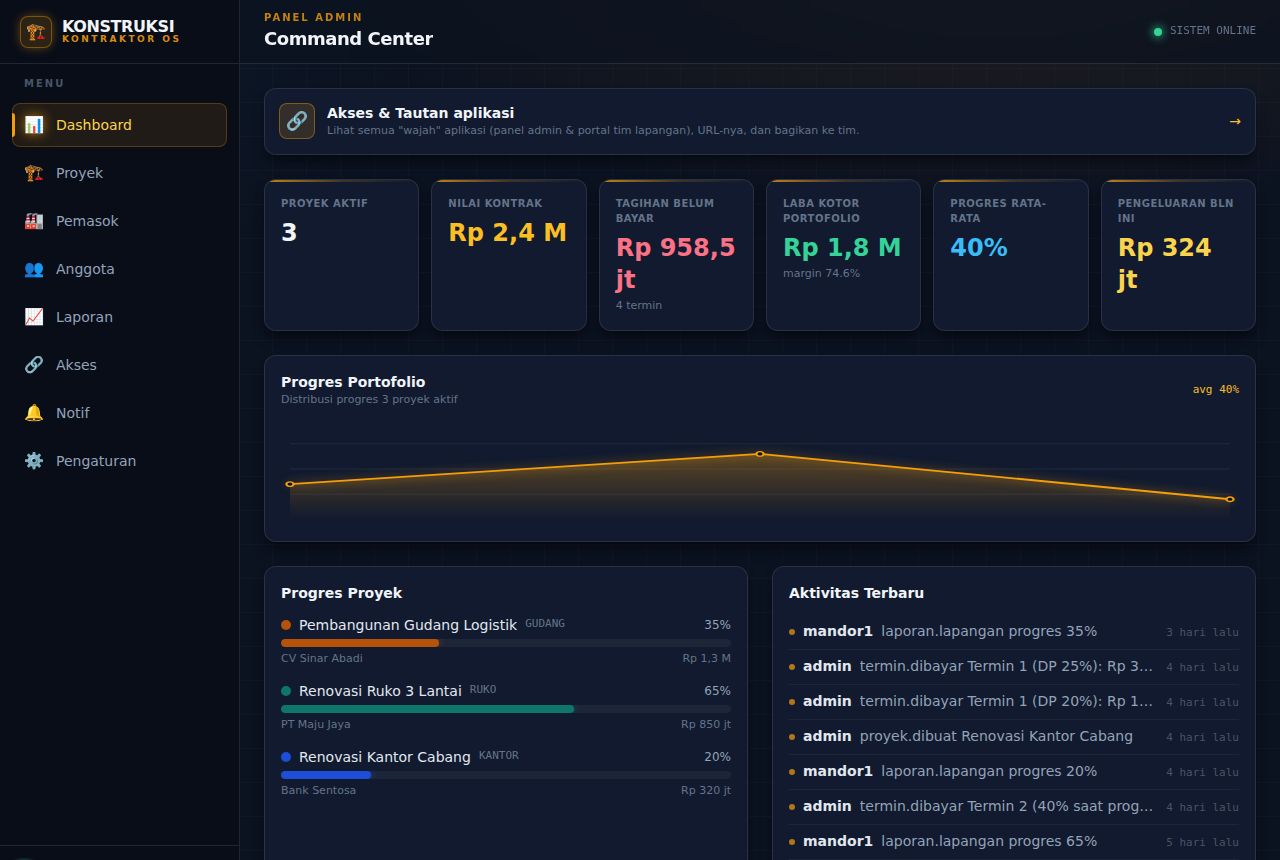Click the orange dot beside Pembangunan Gudang Logistik
1280x860 pixels.
[286, 625]
